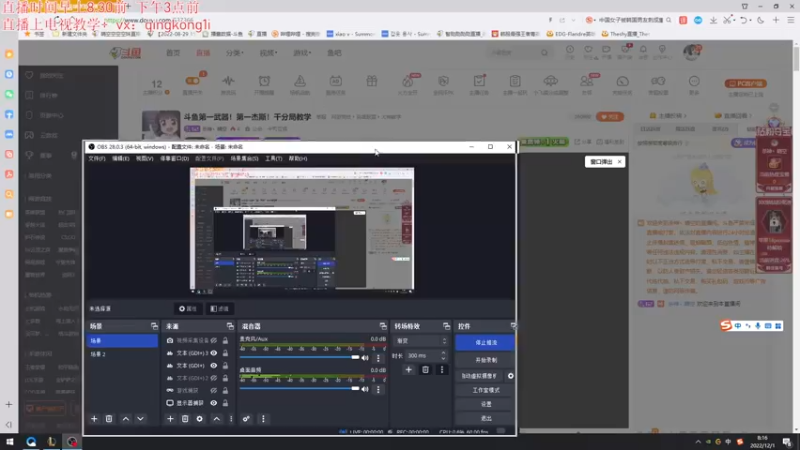Open the Video dropdown in Douyu navigation

(x=268, y=53)
